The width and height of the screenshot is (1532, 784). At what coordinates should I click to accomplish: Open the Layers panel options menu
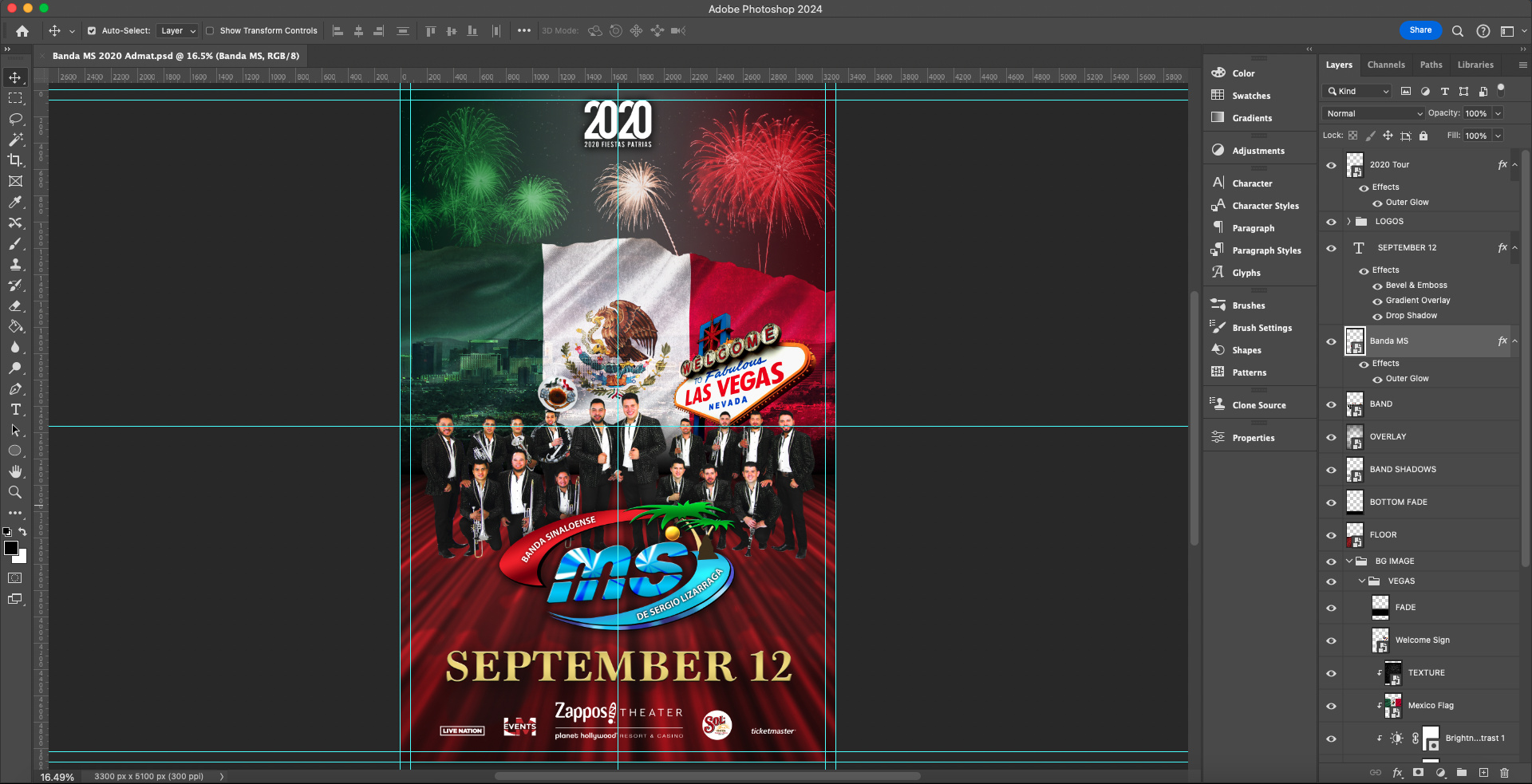[1522, 65]
